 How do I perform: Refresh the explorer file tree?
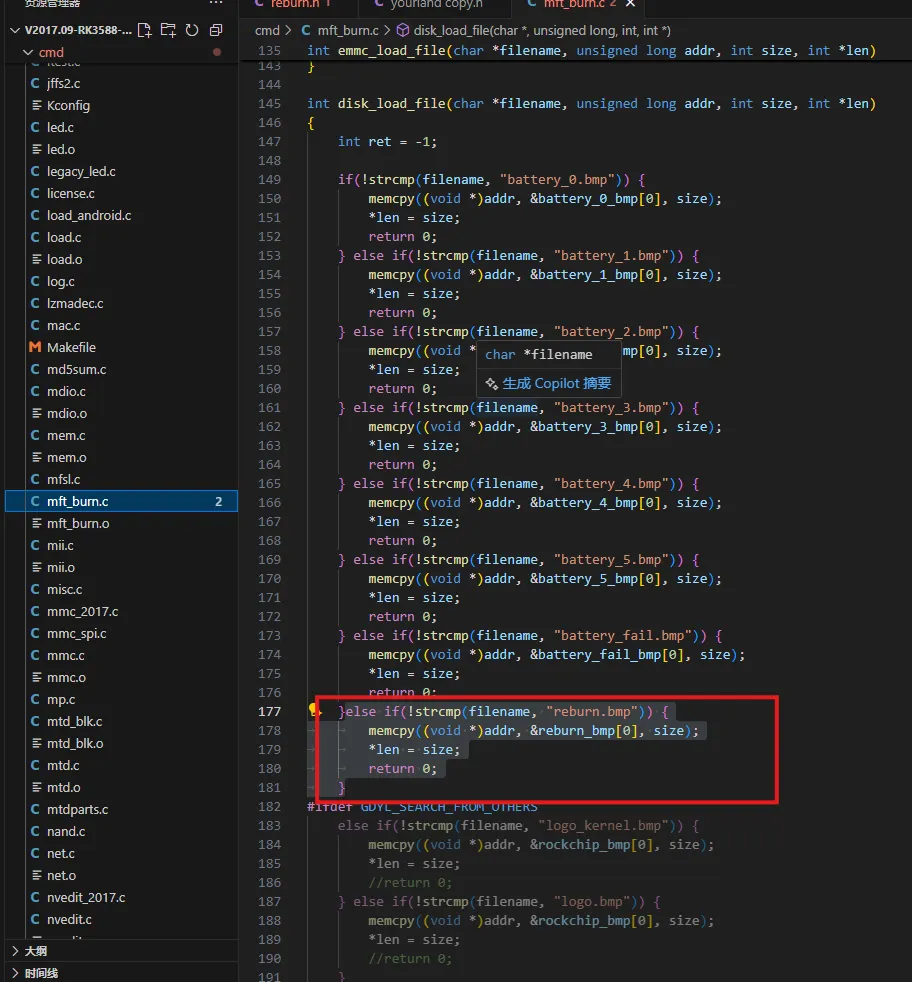pyautogui.click(x=192, y=30)
